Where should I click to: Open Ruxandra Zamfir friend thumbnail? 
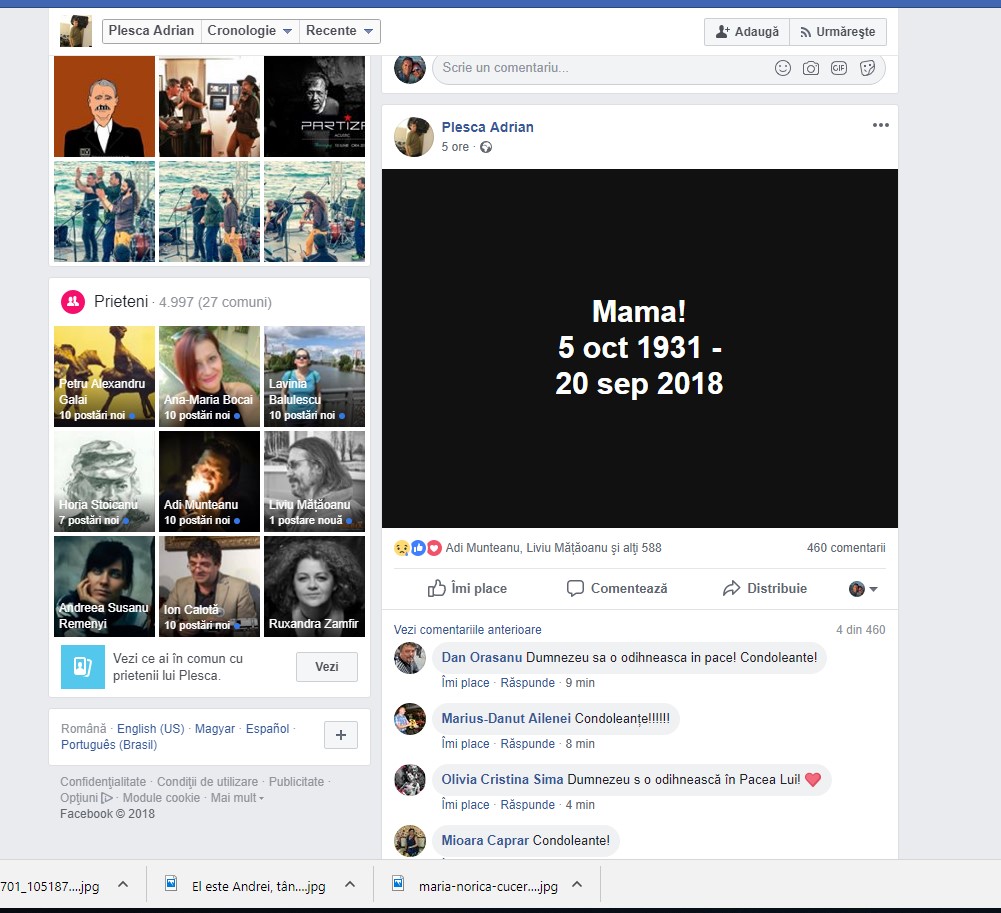coord(314,586)
